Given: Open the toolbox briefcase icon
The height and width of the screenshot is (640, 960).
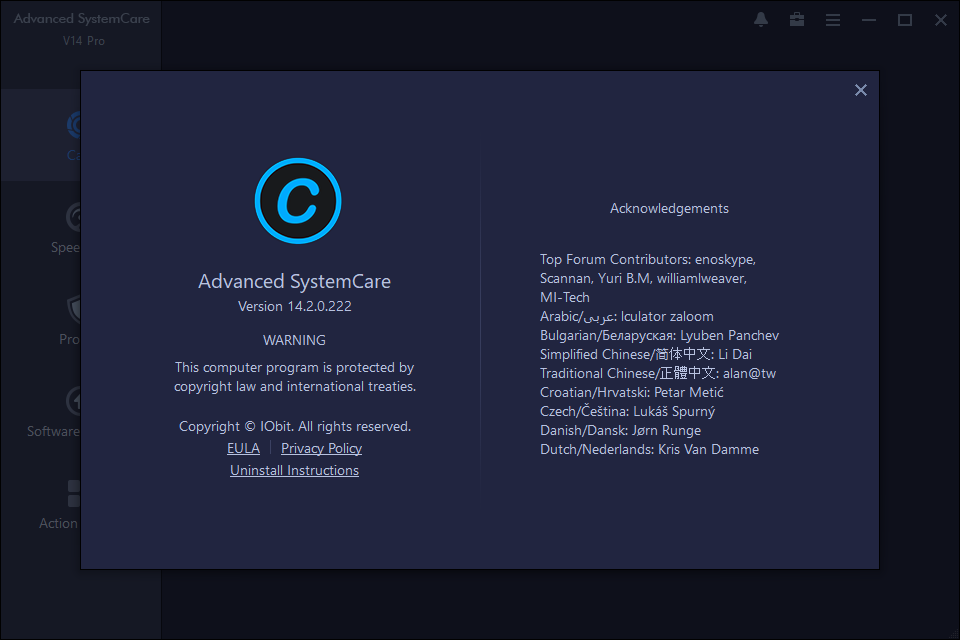Looking at the screenshot, I should tap(797, 20).
